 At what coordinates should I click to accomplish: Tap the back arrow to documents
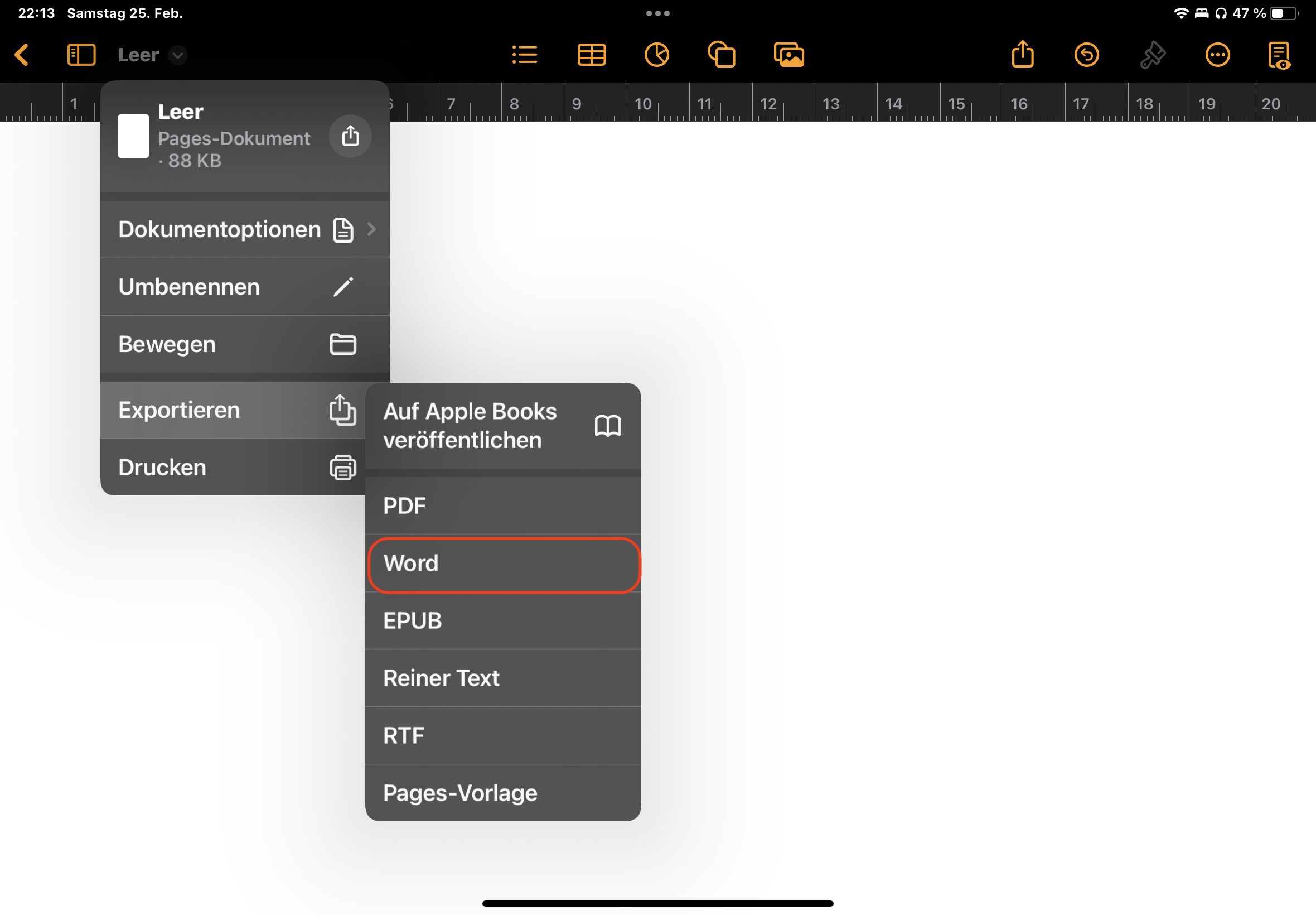click(x=22, y=55)
